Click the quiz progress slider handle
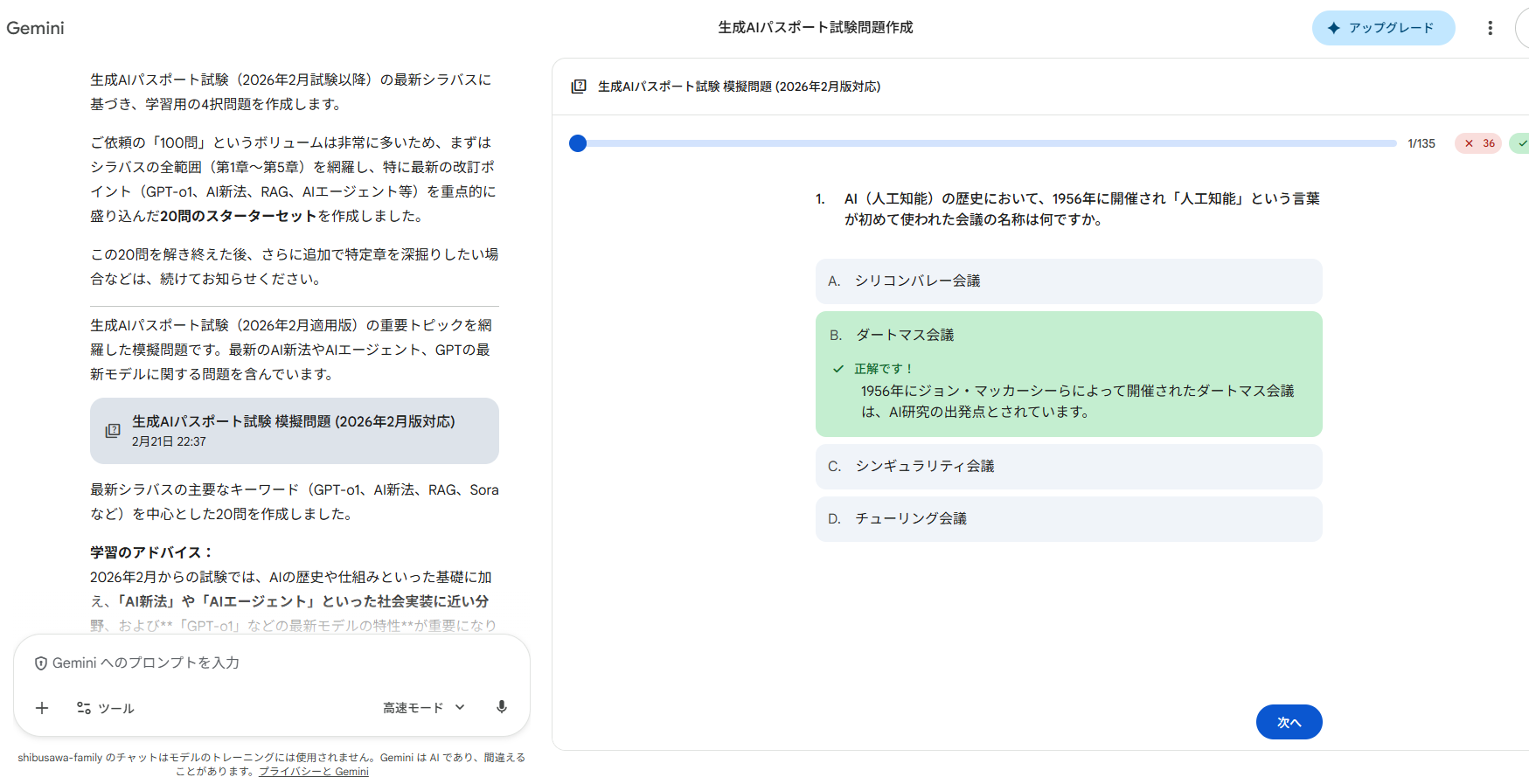 pos(578,143)
